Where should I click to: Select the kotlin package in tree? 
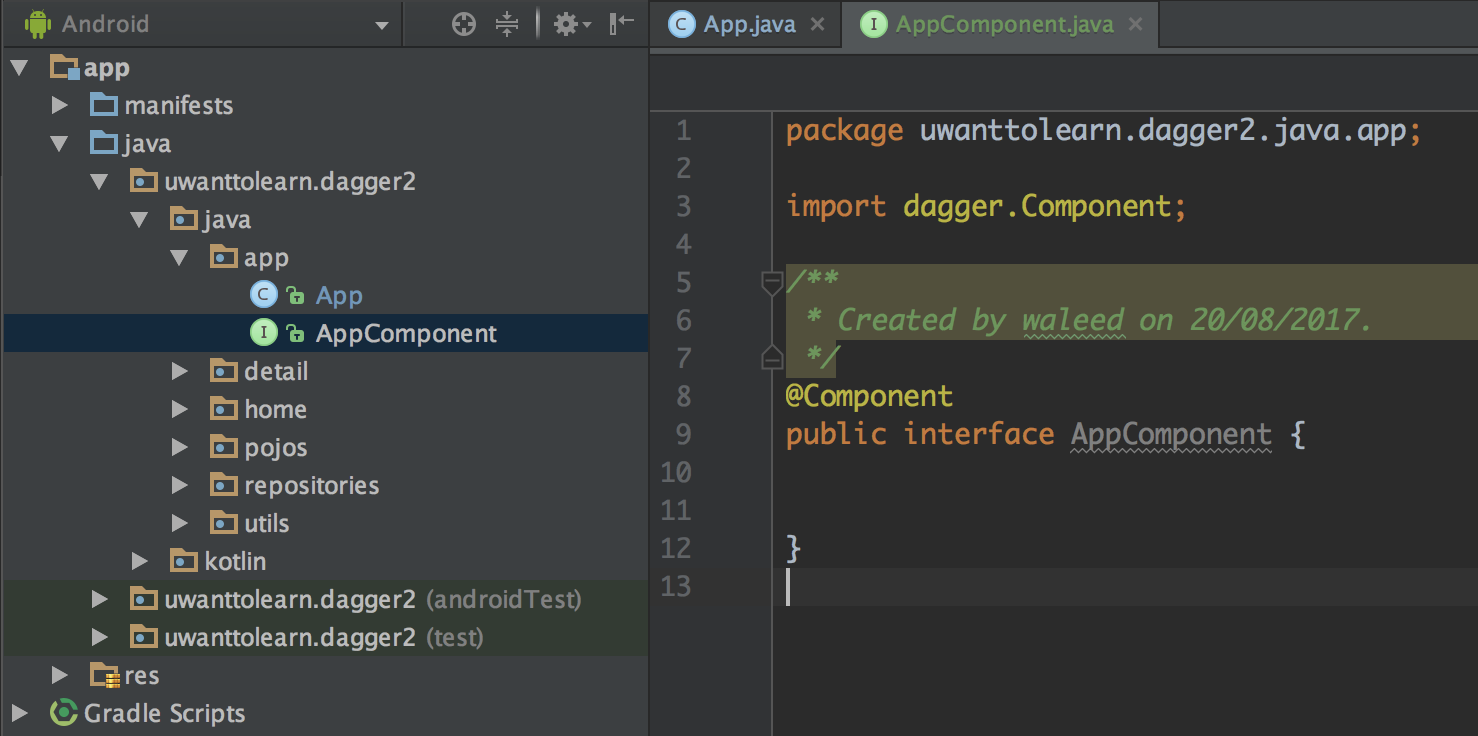coord(235,561)
